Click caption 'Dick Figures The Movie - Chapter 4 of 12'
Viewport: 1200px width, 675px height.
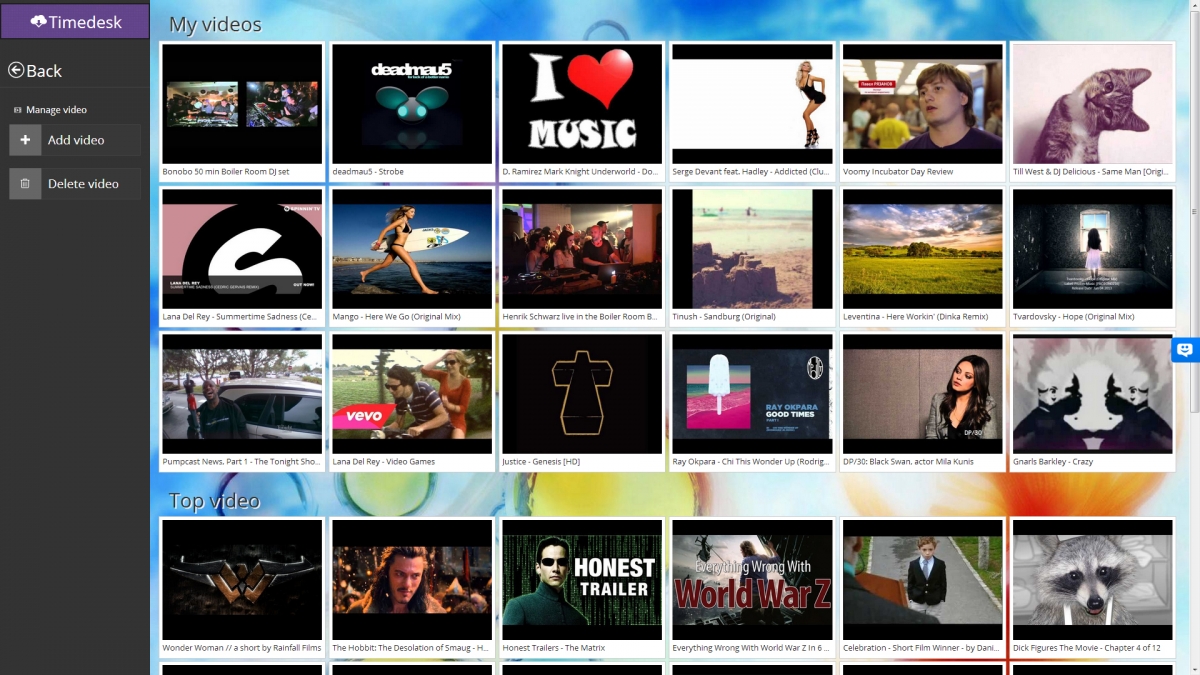coord(1087,648)
